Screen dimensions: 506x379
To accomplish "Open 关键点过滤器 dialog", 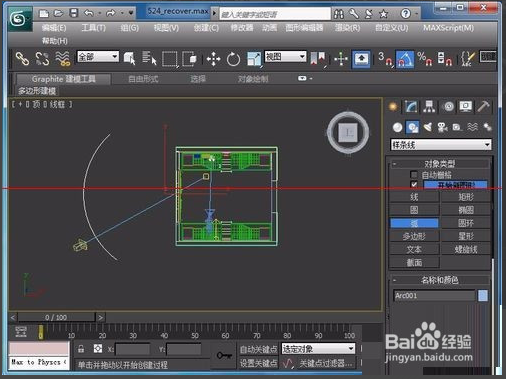I will point(325,363).
